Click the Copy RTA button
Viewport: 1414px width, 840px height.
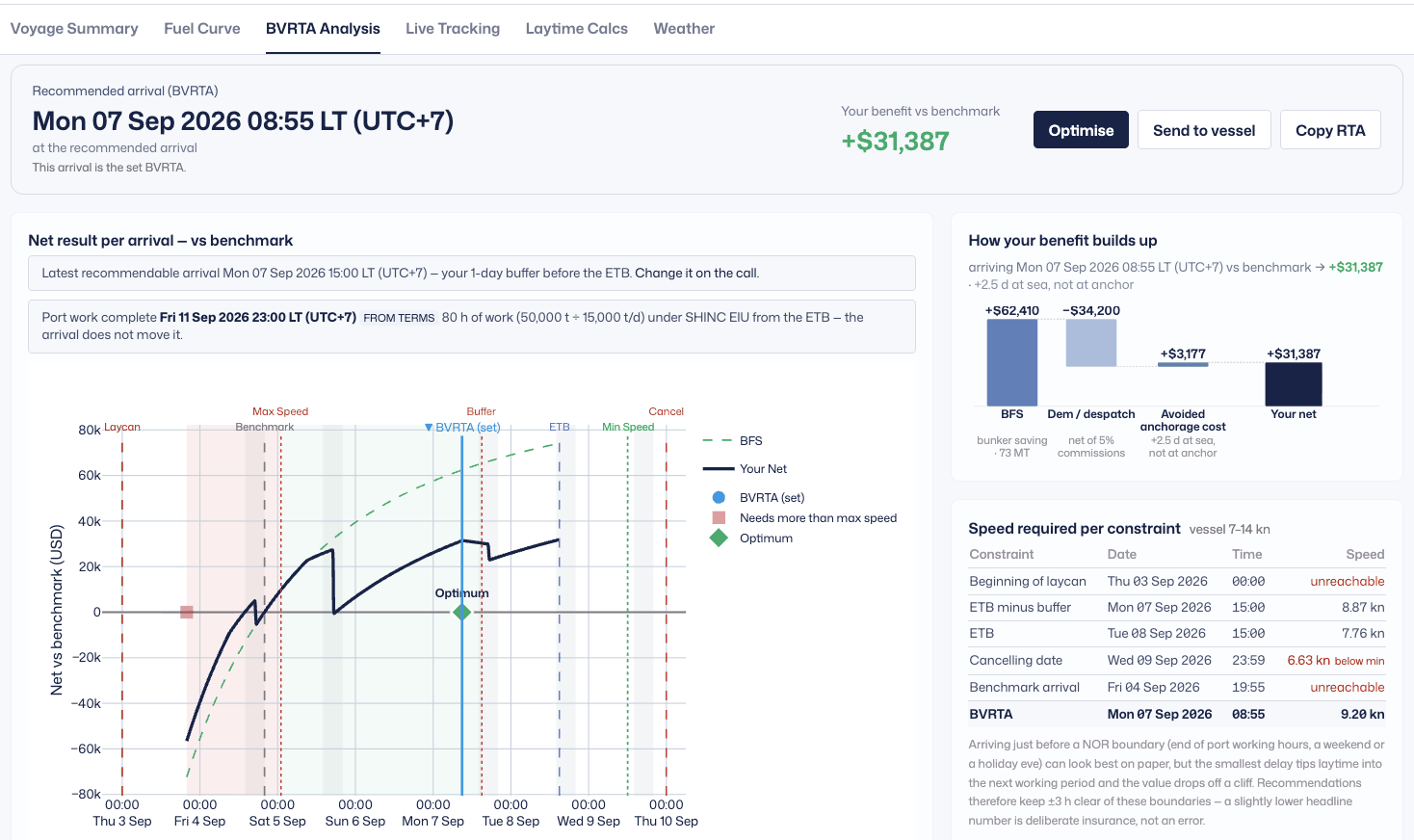[1330, 130]
